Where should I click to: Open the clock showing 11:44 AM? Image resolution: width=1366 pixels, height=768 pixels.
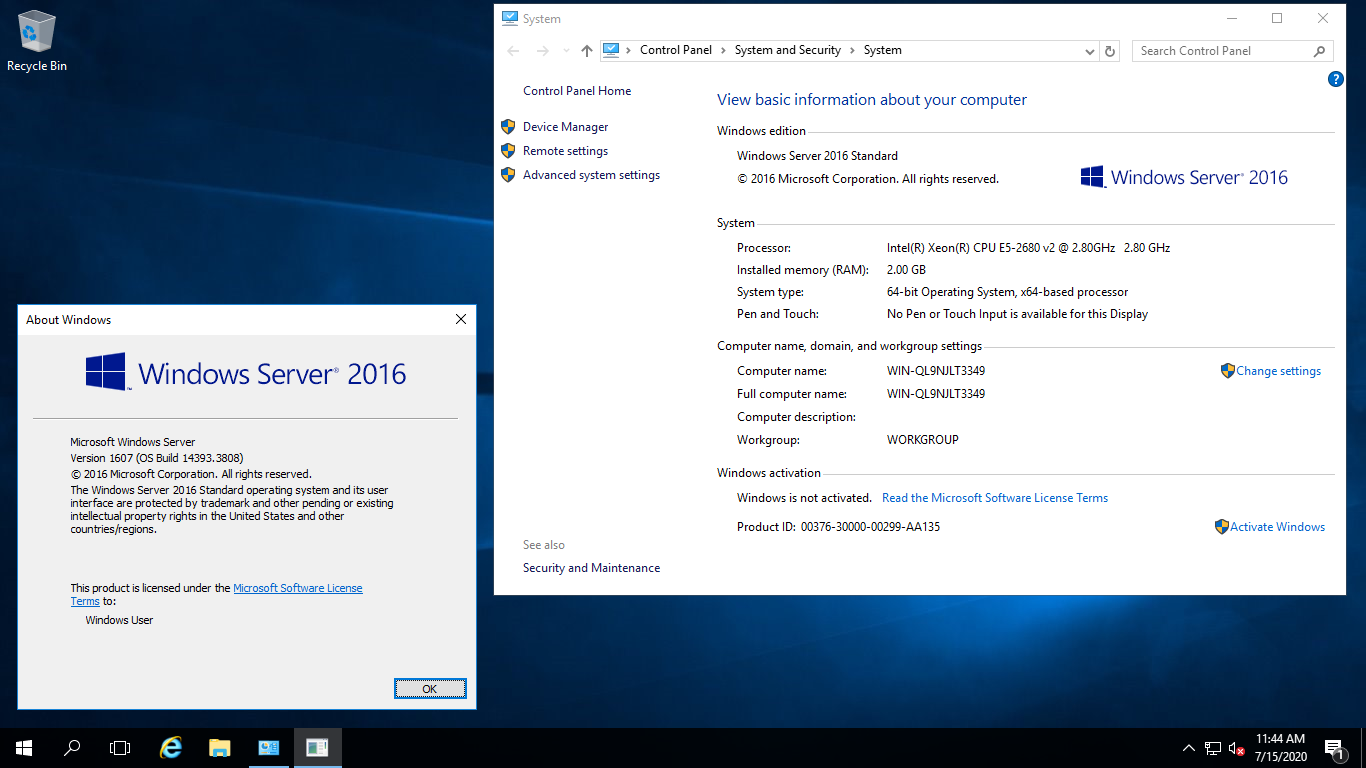1280,747
